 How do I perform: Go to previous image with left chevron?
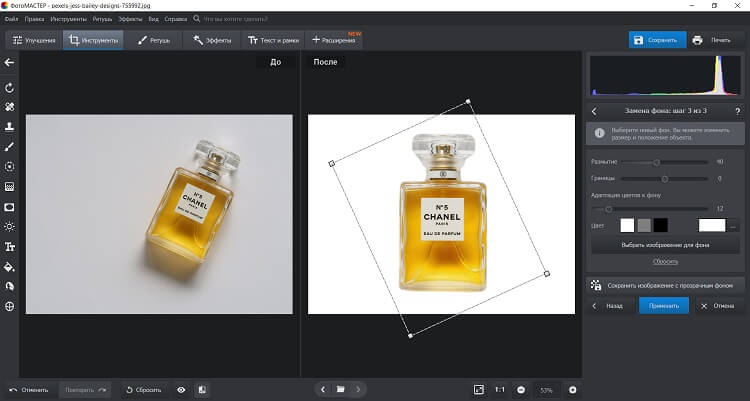322,389
